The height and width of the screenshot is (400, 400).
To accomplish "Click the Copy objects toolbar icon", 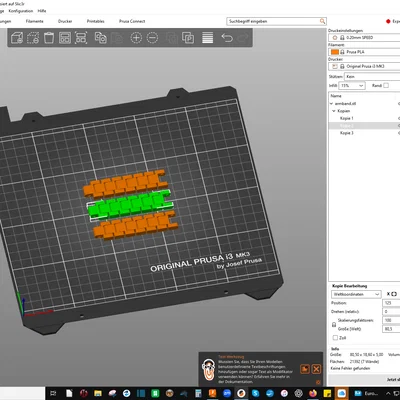I will click(100, 38).
